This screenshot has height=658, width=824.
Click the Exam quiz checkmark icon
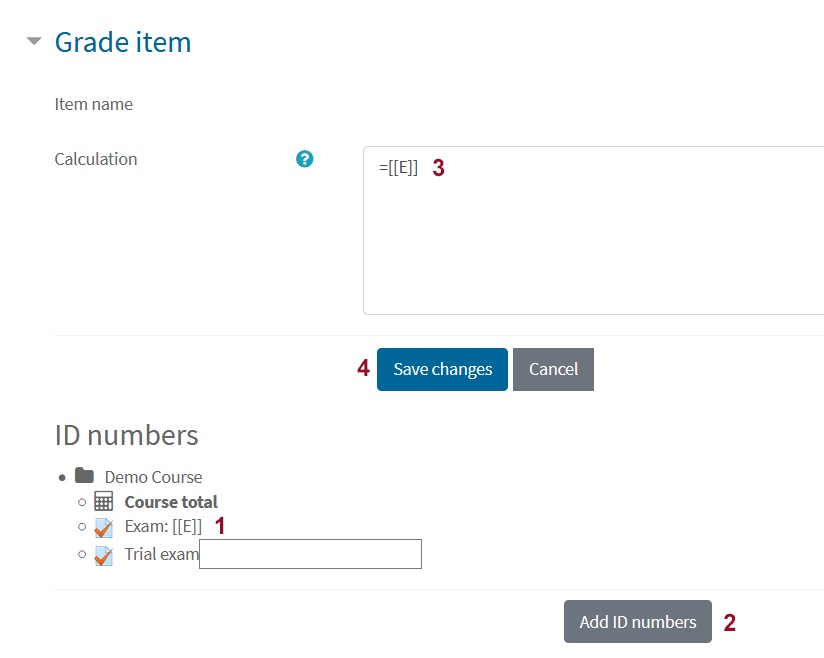pos(104,528)
